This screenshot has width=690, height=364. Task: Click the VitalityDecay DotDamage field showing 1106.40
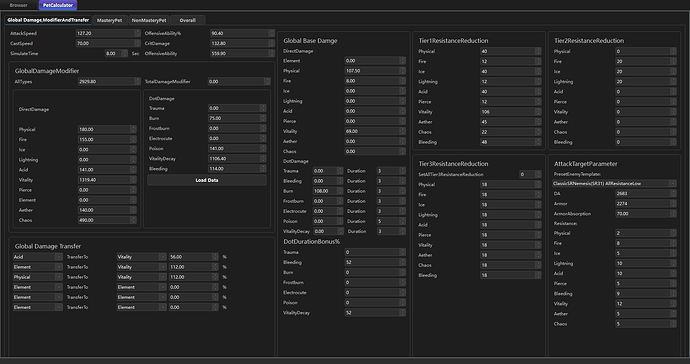(237, 159)
